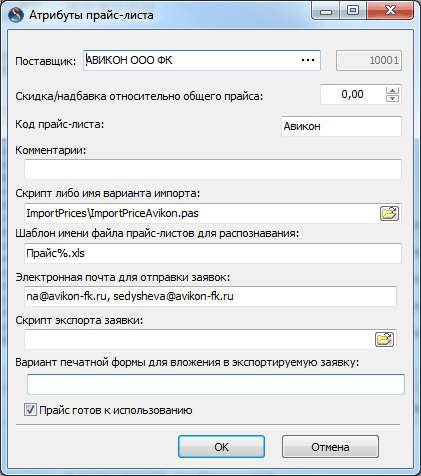Viewport: 421px width, 476px height.
Task: Click the 'Код прайс-листа:' label
Action: coord(60,124)
